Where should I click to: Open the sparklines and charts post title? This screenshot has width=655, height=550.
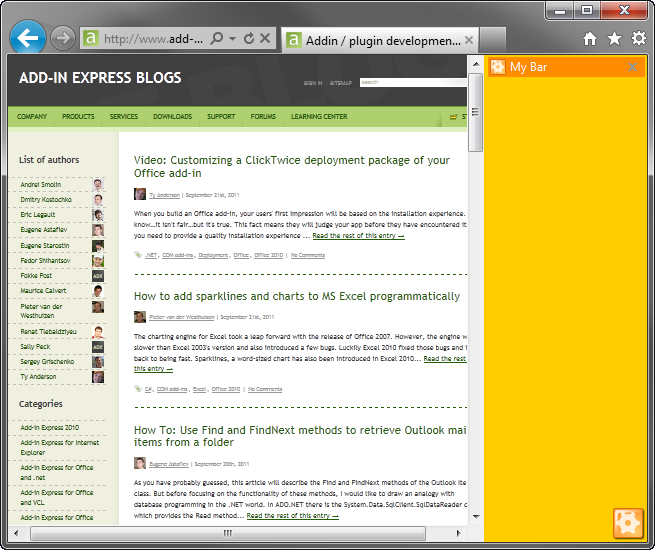pyautogui.click(x=297, y=297)
